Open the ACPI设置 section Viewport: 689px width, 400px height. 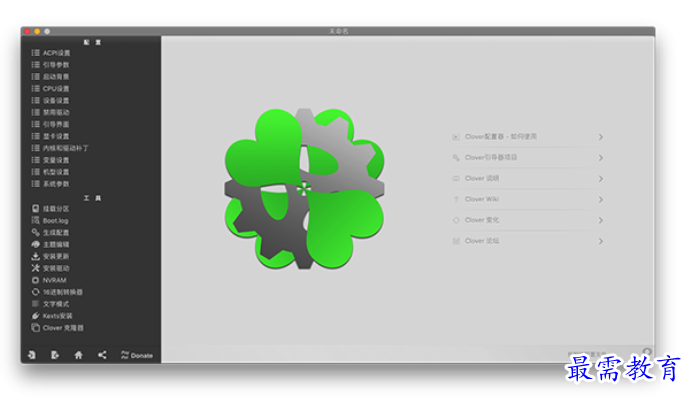point(51,53)
